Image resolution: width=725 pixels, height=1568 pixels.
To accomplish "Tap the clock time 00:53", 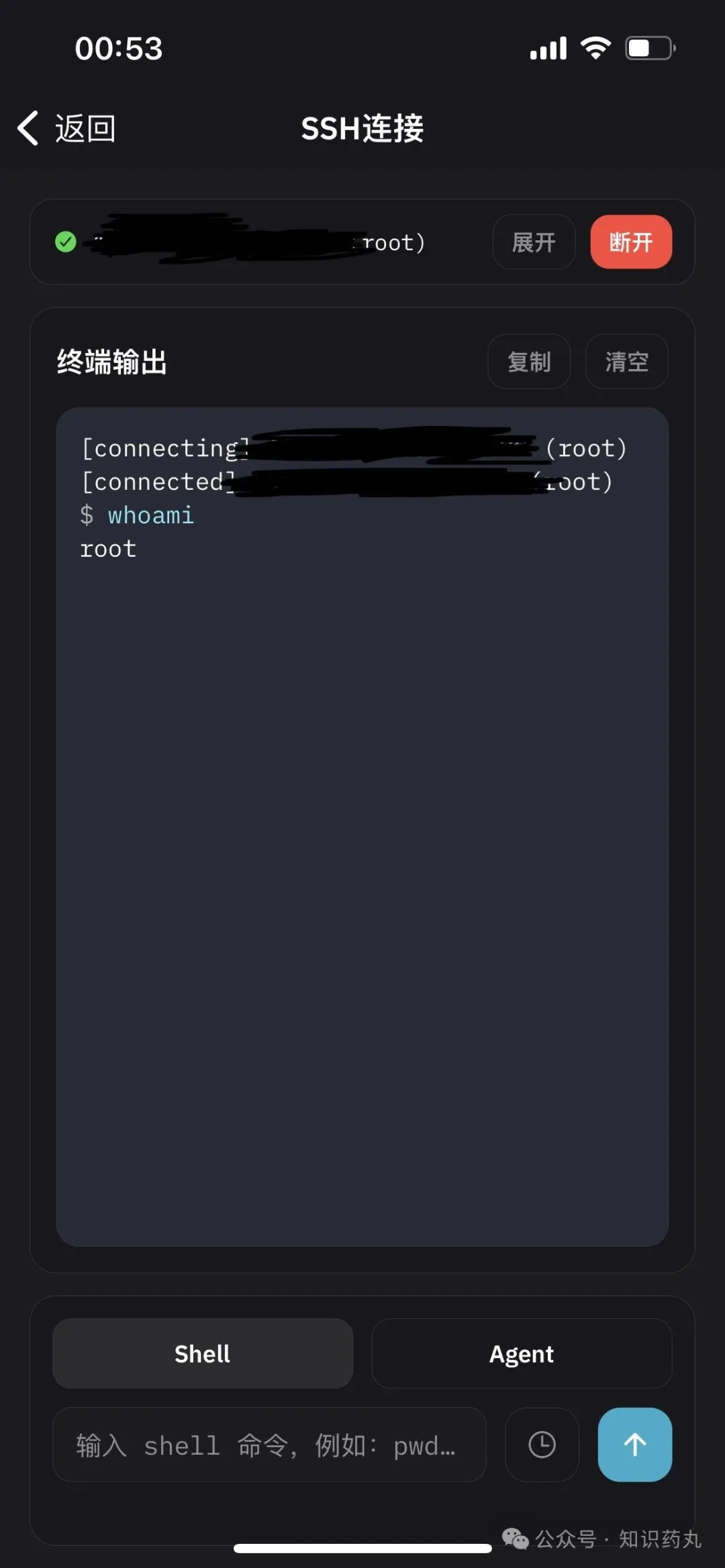I will (x=119, y=48).
